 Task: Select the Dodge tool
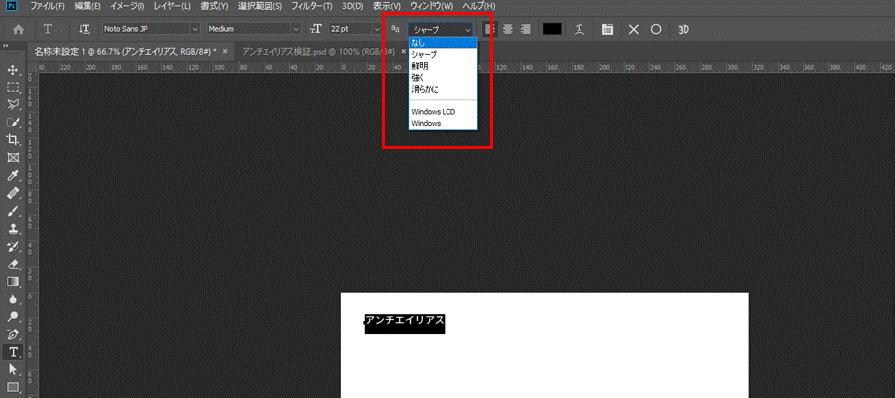13,316
